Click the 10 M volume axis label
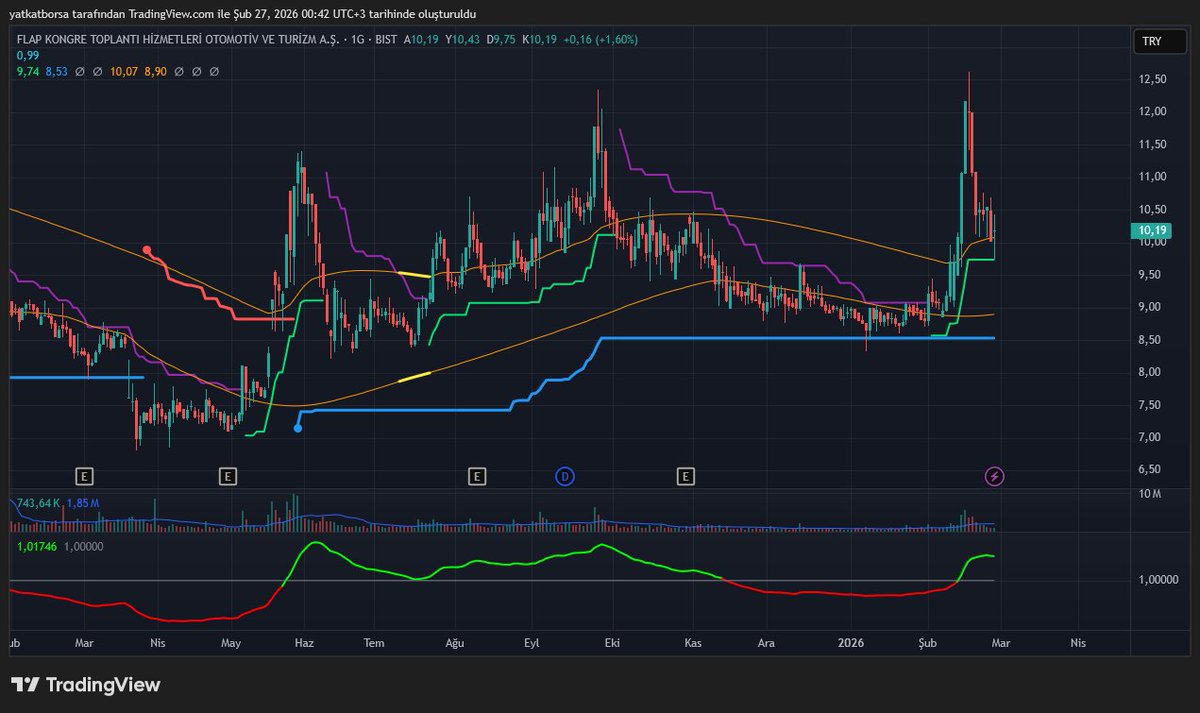Screen dimensions: 1200x713 [x=1150, y=495]
